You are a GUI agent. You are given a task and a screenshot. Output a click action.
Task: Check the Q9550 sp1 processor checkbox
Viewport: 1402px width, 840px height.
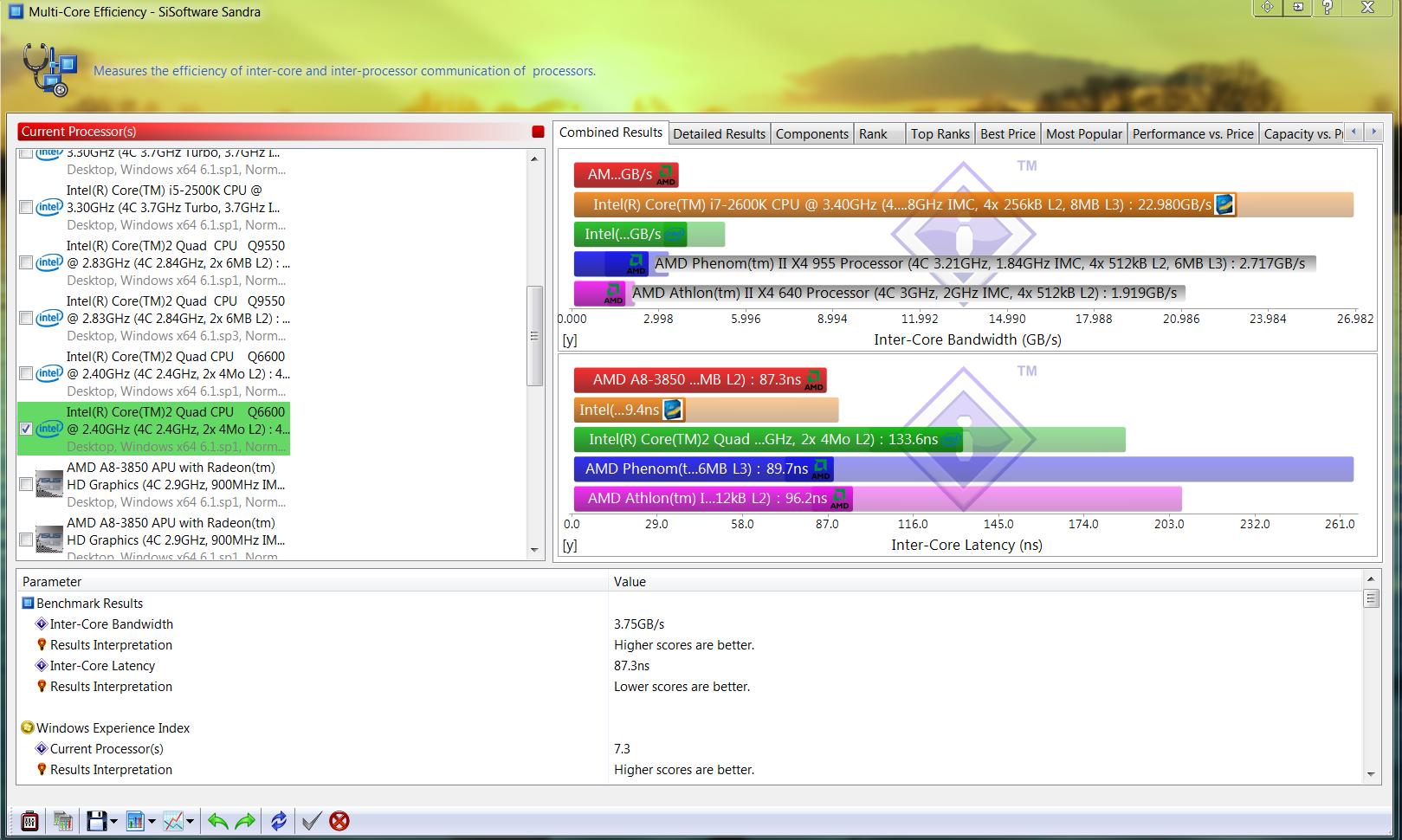coord(26,262)
